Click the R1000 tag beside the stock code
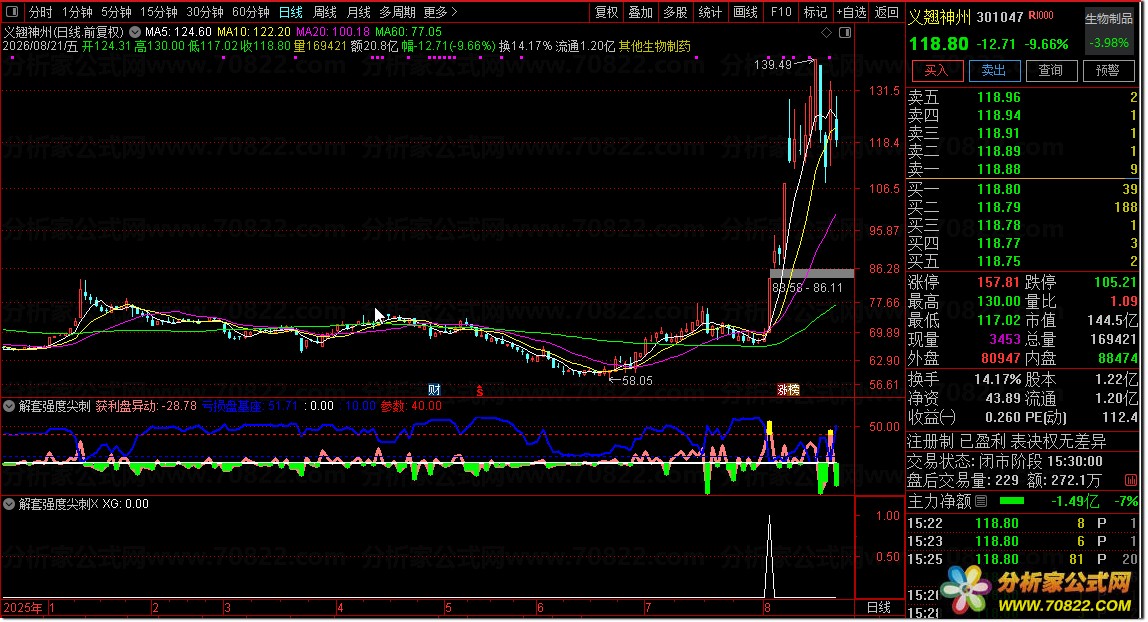1148x622 pixels. [x=1040, y=15]
